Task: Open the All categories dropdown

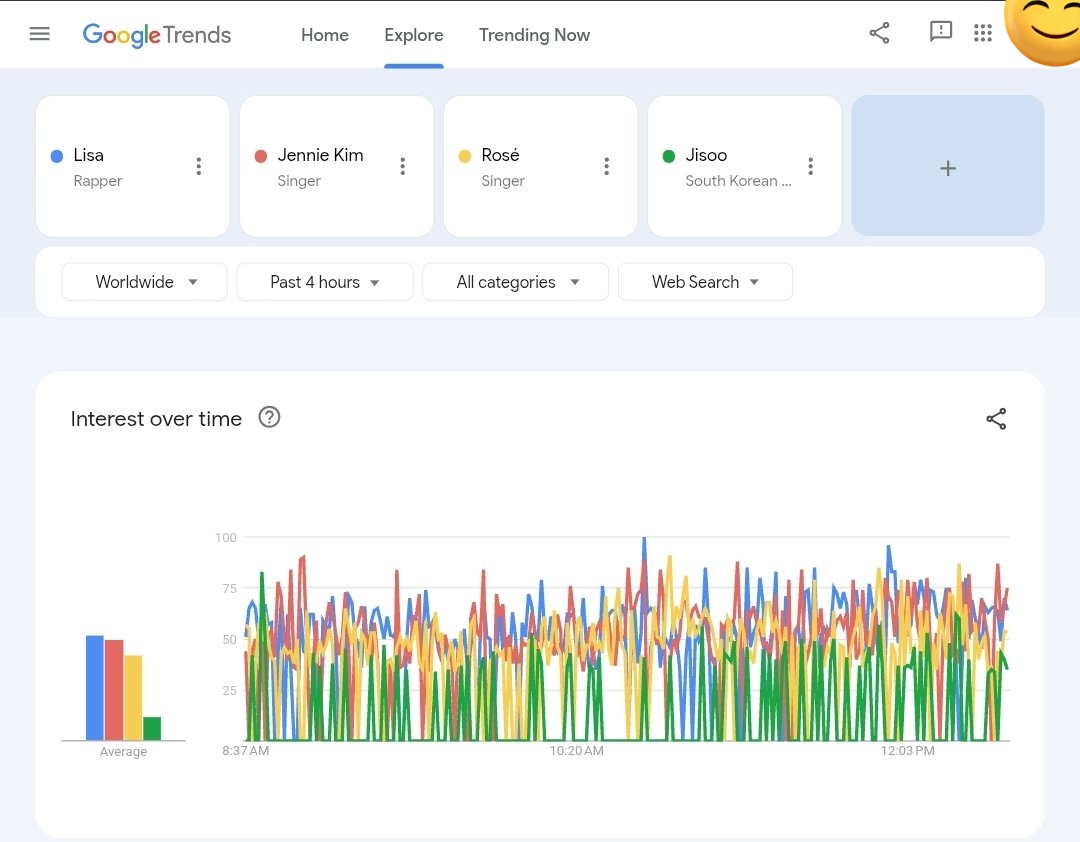Action: coord(515,282)
